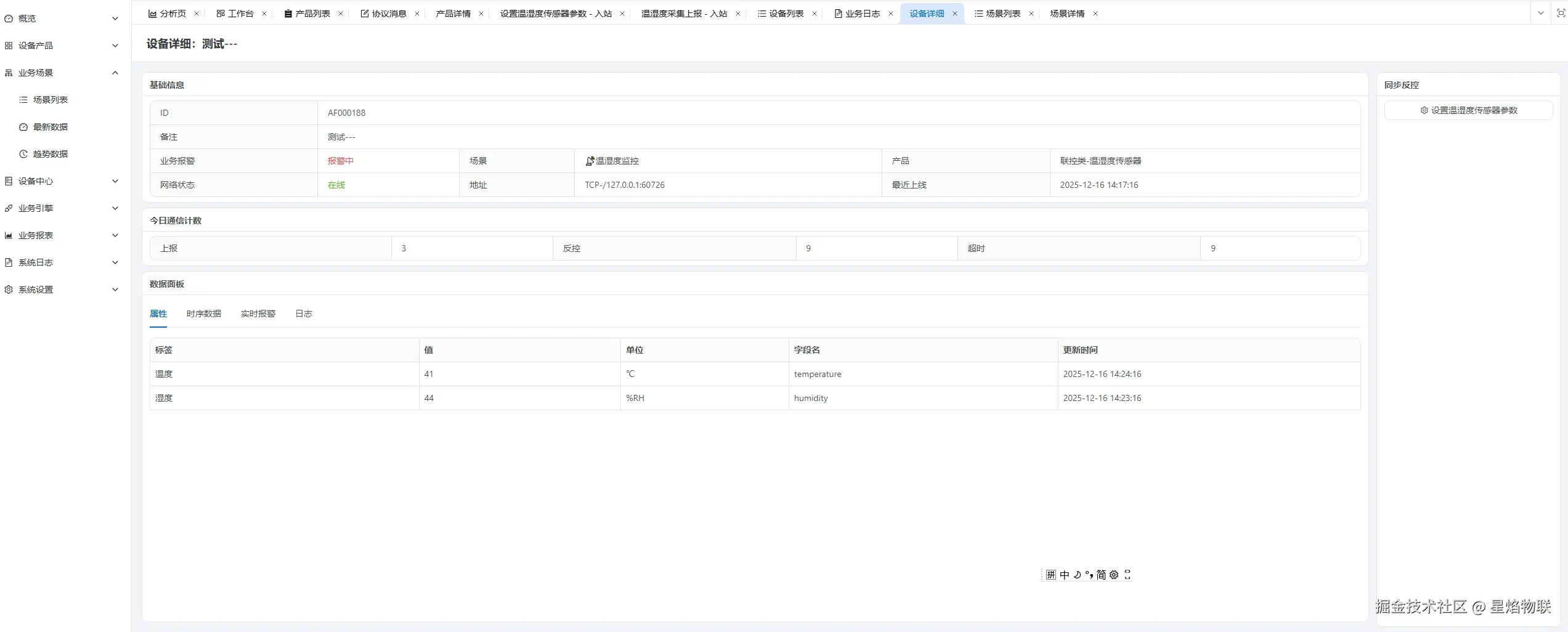
Task: Expand the 设备产品 sidebar menu chevron
Action: tap(115, 46)
